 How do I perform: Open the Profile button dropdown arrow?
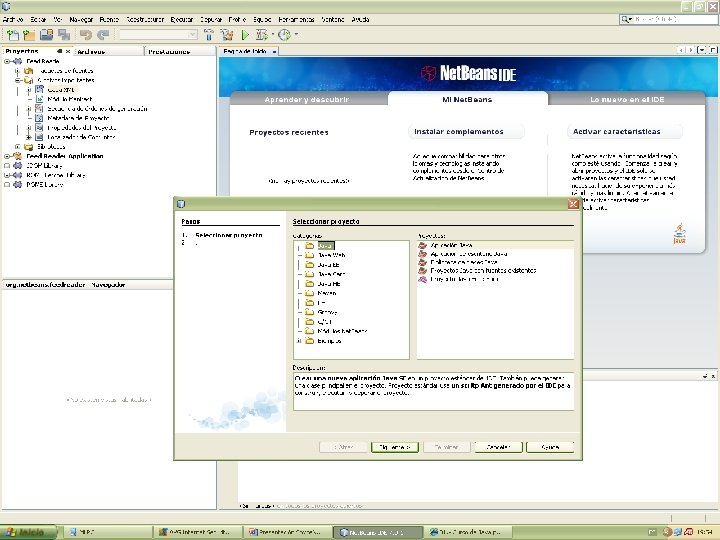296,34
